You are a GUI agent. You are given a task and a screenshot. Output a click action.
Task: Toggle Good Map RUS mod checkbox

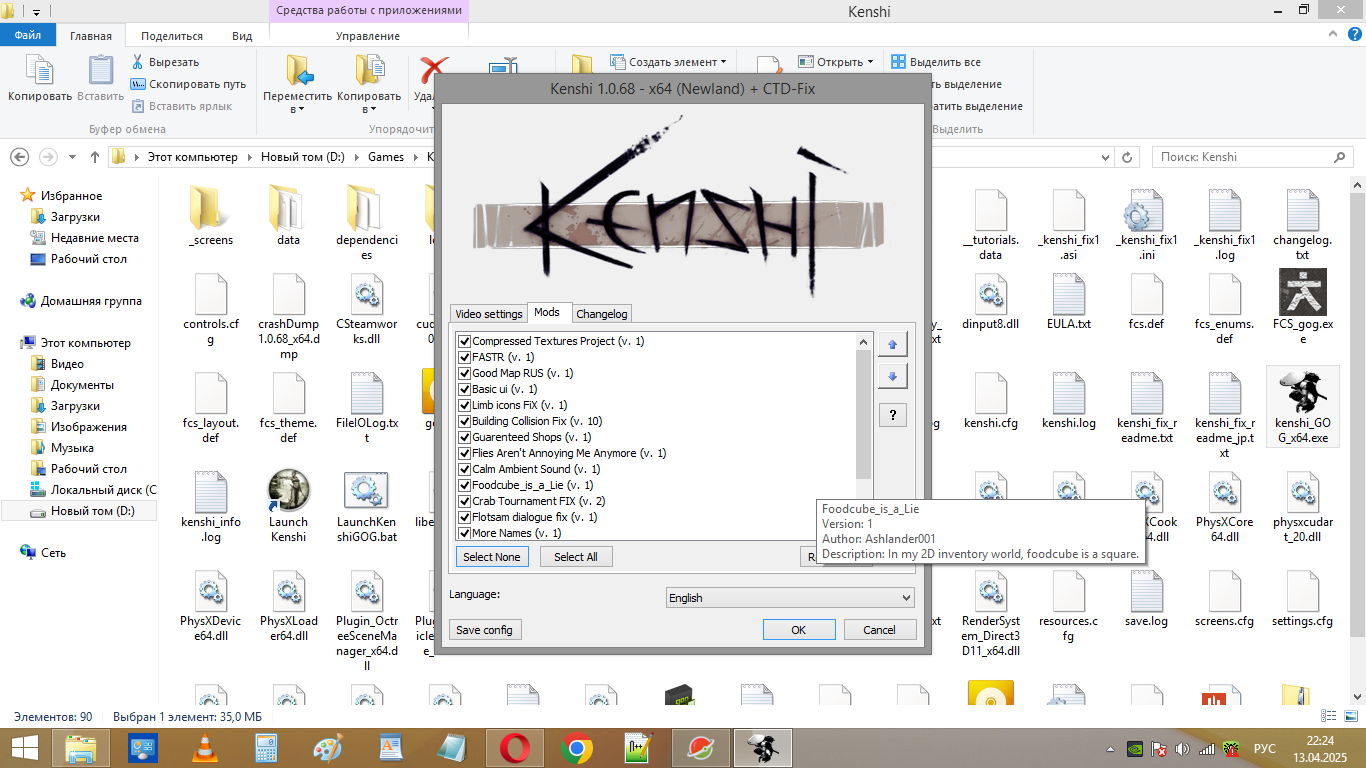pyautogui.click(x=464, y=373)
